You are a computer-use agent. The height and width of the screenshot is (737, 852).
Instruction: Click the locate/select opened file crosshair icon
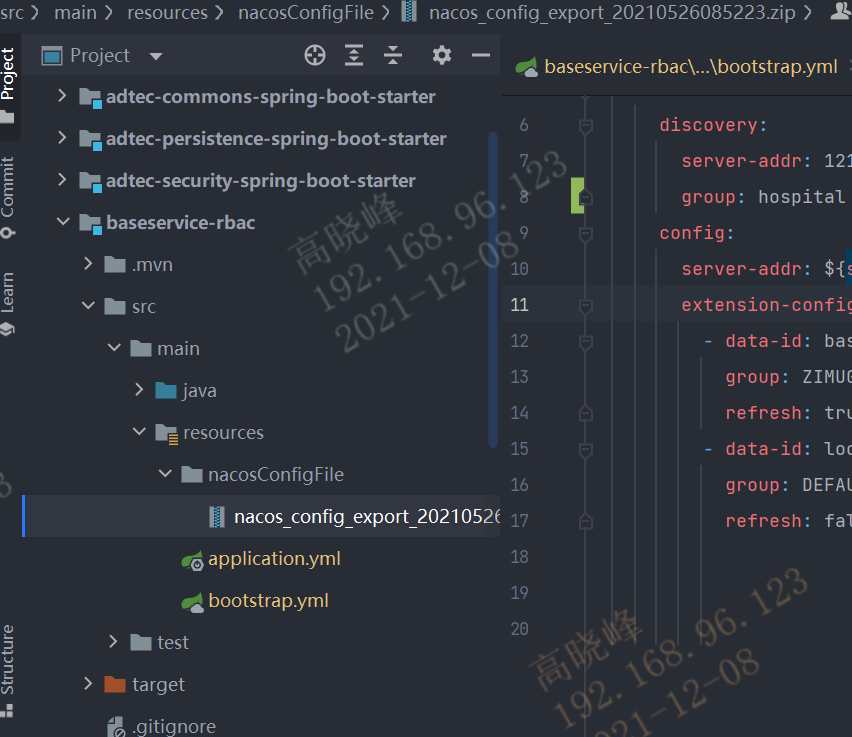coord(315,55)
